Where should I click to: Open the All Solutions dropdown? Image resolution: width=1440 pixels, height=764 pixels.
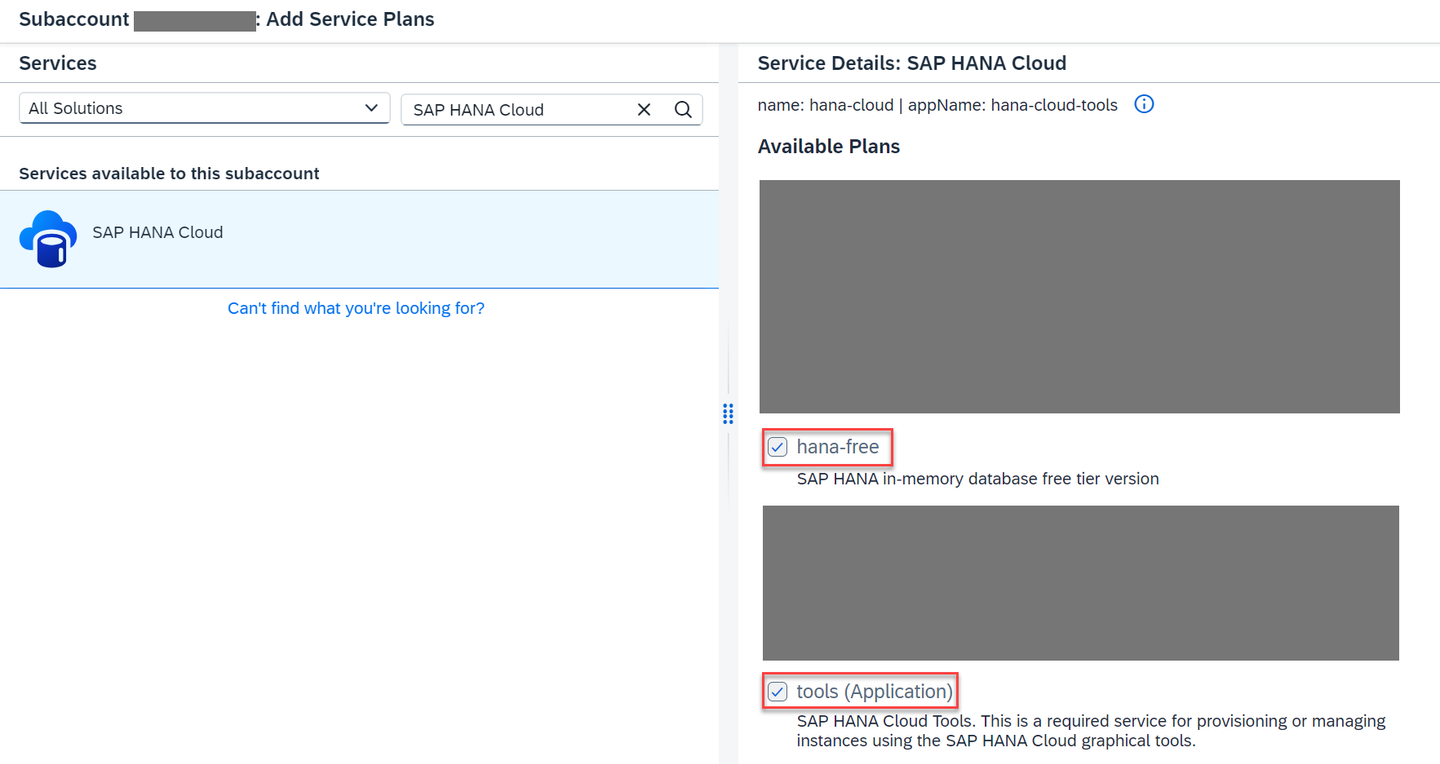[x=204, y=109]
